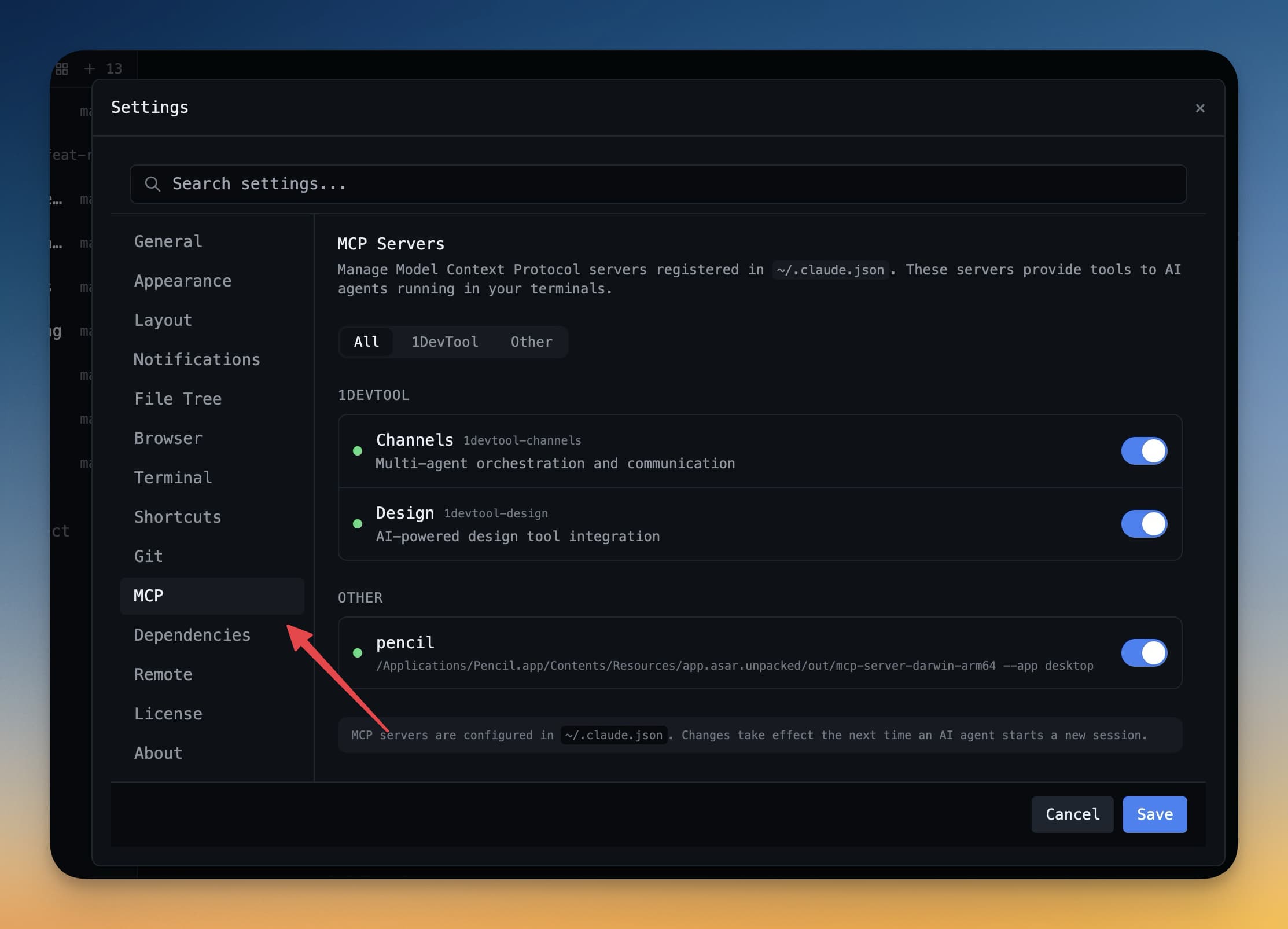Open the General settings section
This screenshot has height=929, width=1288.
168,241
